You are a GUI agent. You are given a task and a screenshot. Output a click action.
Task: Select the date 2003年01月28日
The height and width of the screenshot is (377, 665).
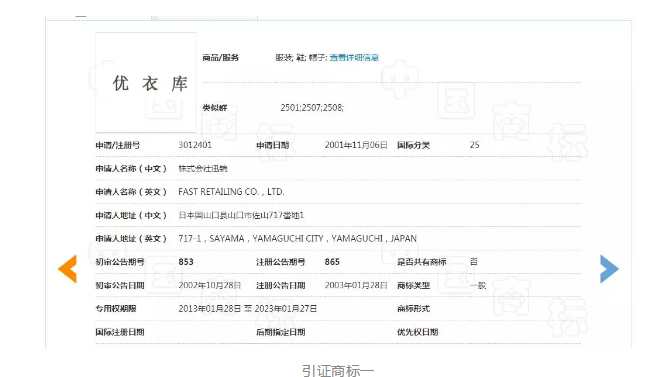tap(356, 285)
